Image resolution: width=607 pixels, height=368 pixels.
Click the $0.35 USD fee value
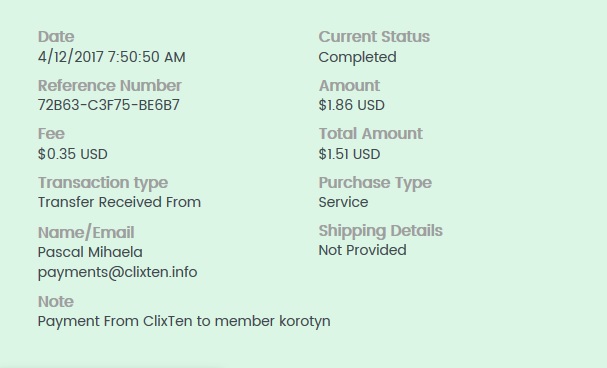(73, 154)
